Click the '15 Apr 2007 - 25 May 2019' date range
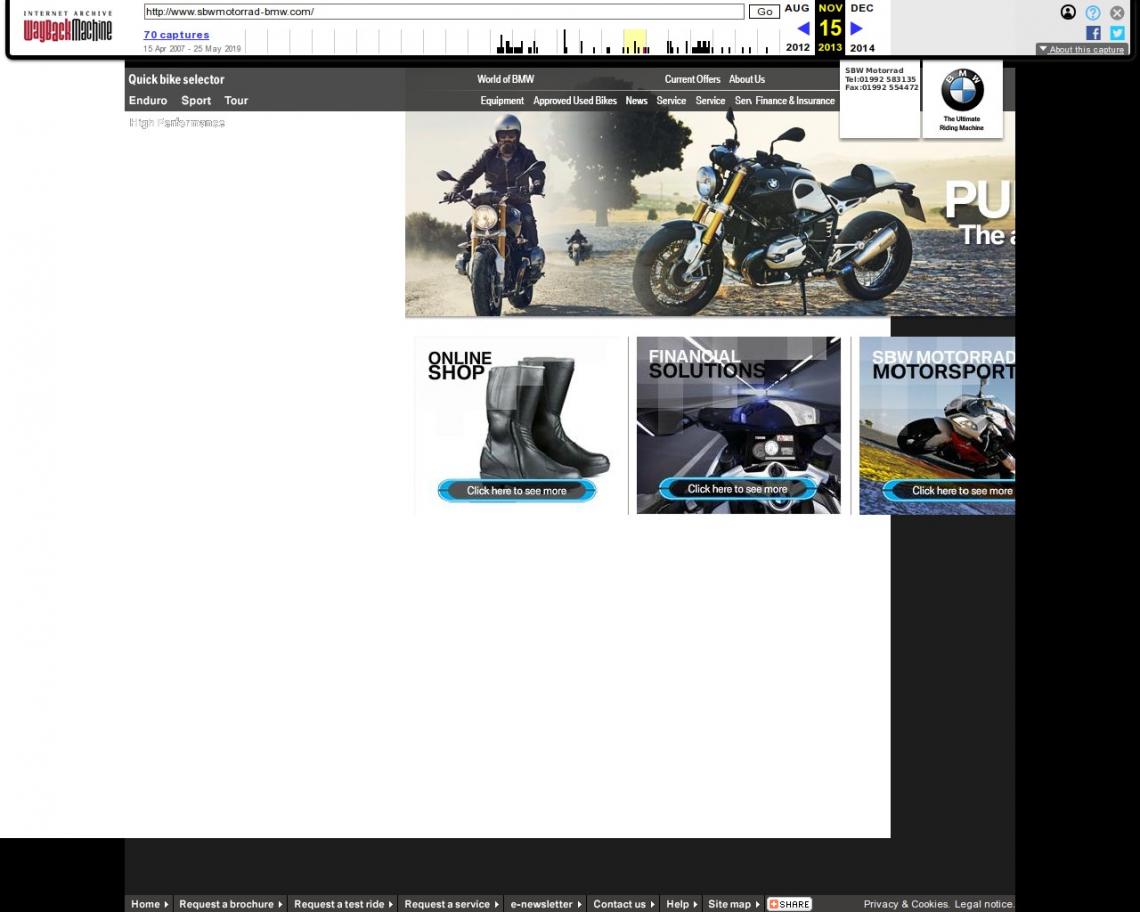This screenshot has height=912, width=1140. point(192,49)
